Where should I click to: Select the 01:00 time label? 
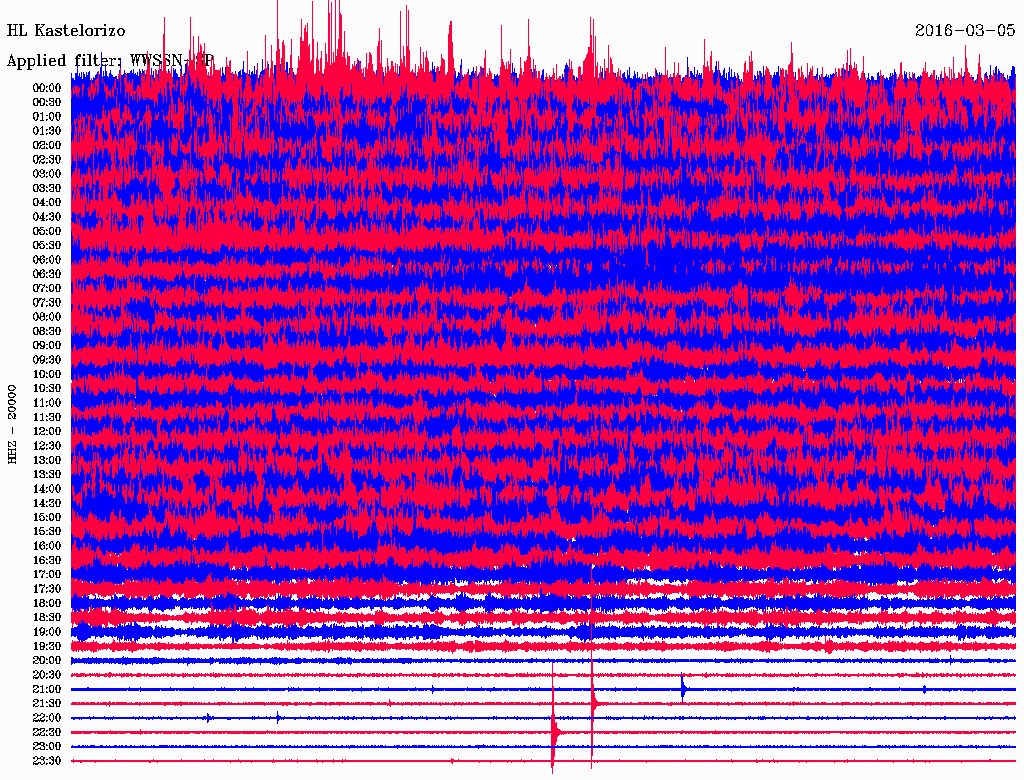tap(47, 117)
